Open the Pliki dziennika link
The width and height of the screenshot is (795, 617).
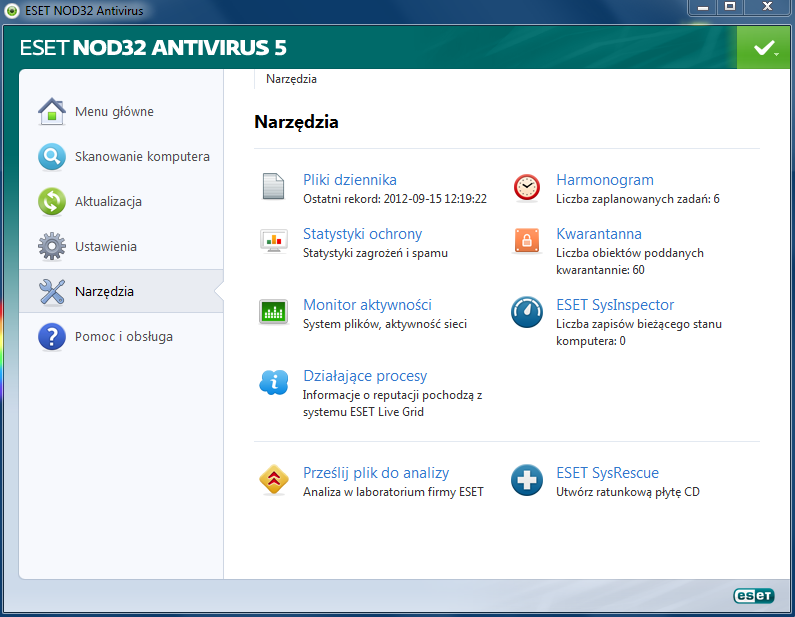pyautogui.click(x=350, y=180)
